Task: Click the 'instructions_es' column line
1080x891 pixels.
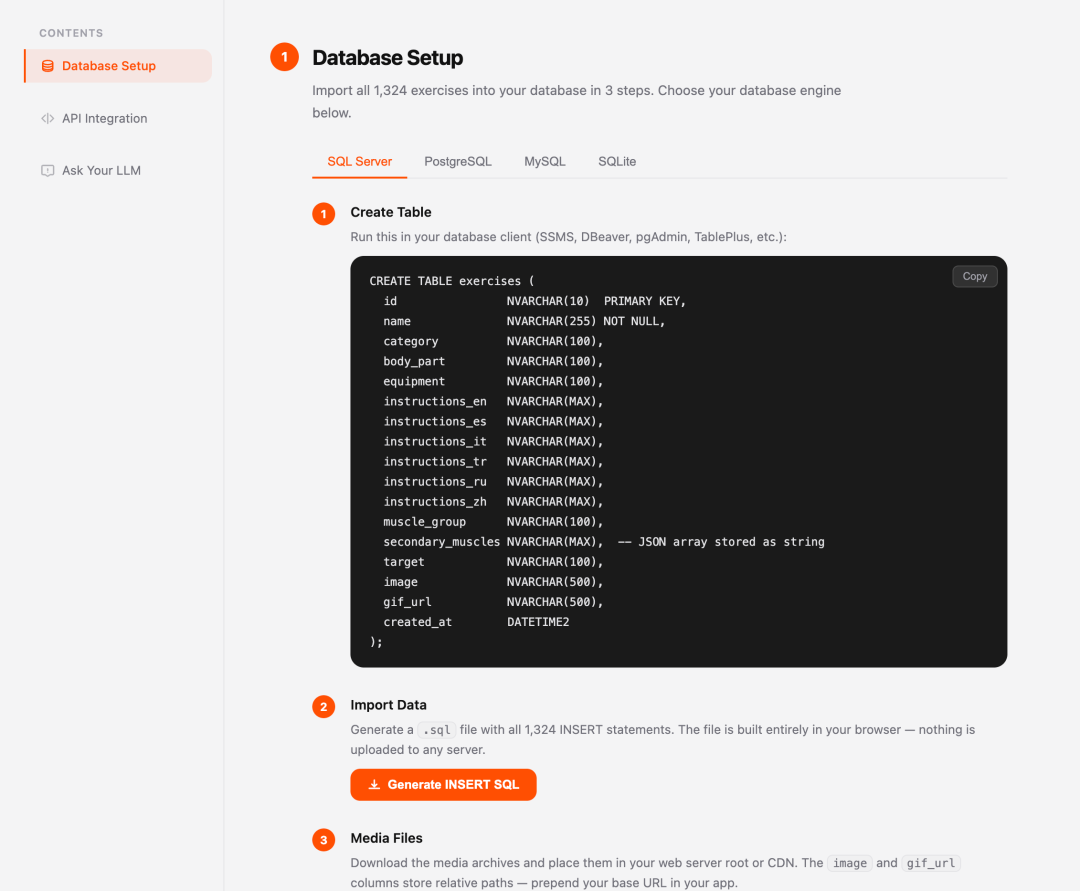Action: [x=493, y=421]
